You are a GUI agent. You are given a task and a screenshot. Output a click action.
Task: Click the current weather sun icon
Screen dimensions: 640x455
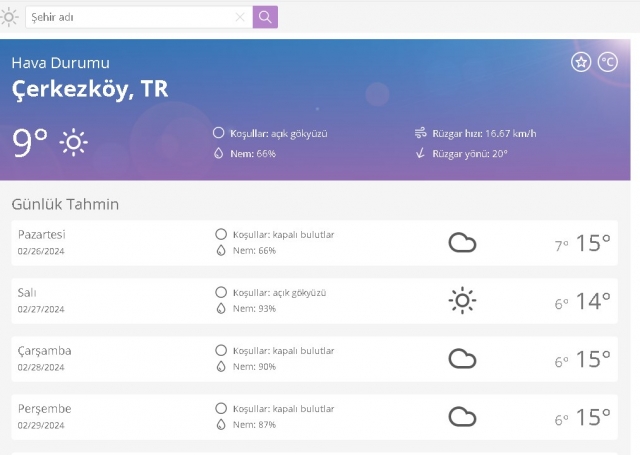73,143
